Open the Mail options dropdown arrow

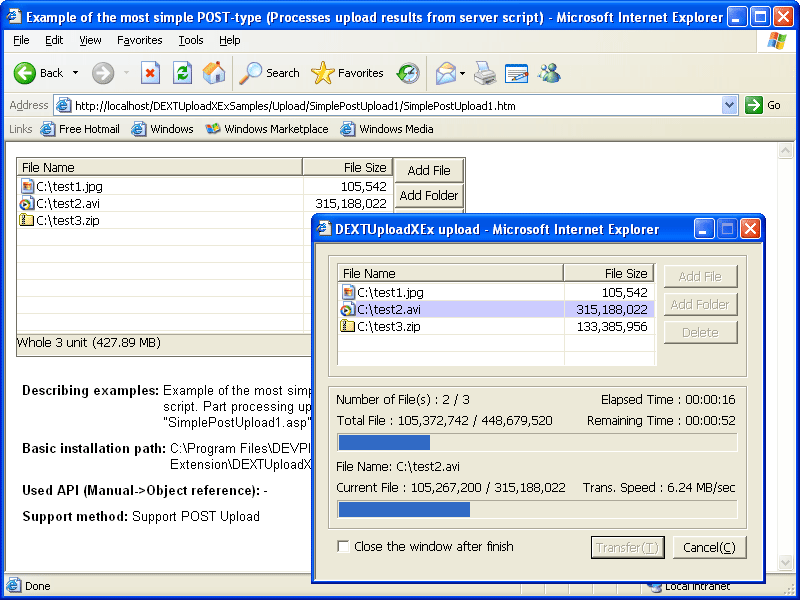462,73
